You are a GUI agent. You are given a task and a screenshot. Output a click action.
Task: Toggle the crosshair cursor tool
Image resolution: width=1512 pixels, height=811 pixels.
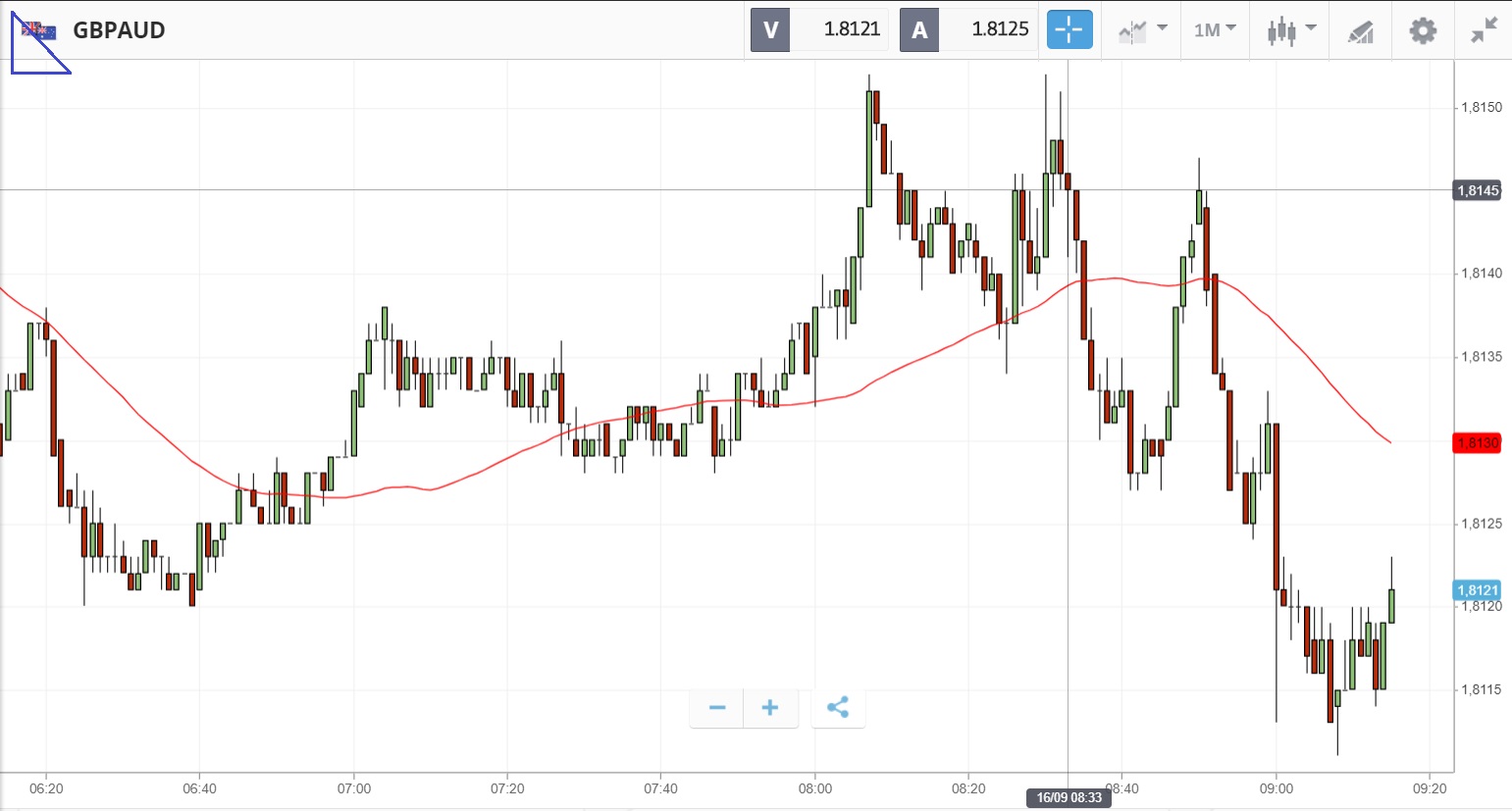click(1069, 30)
